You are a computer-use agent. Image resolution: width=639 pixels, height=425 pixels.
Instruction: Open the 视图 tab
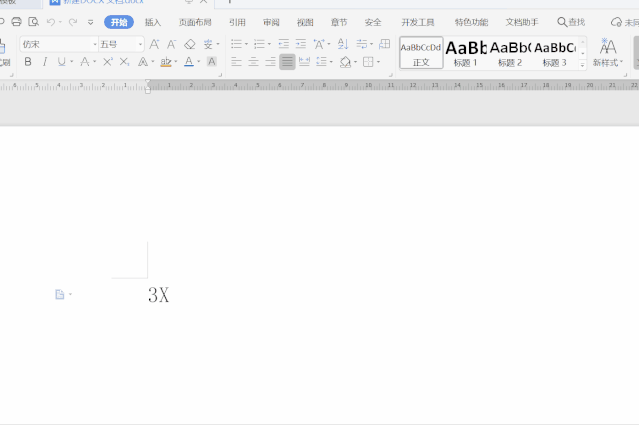[x=305, y=22]
